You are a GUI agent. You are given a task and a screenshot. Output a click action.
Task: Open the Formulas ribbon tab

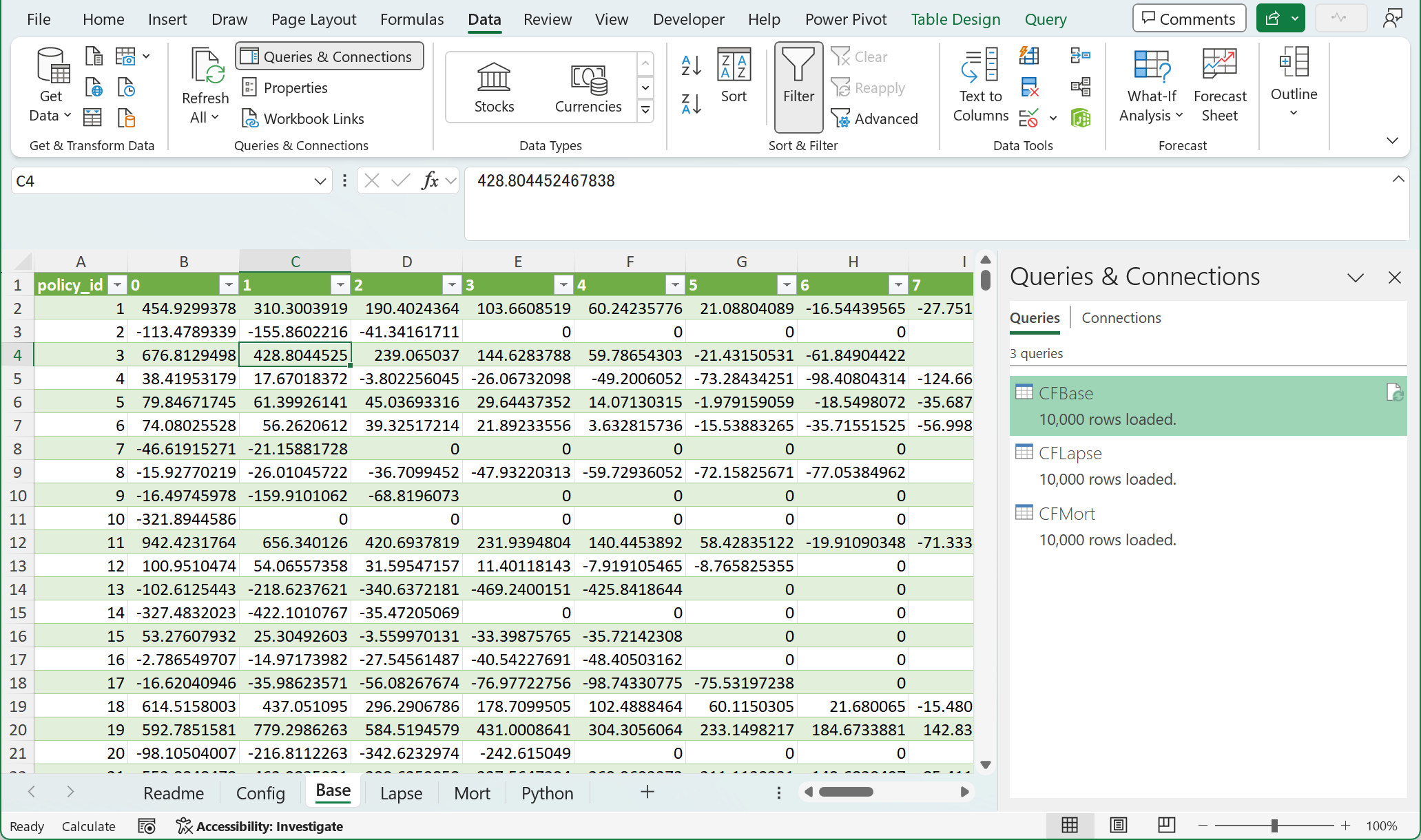point(412,19)
